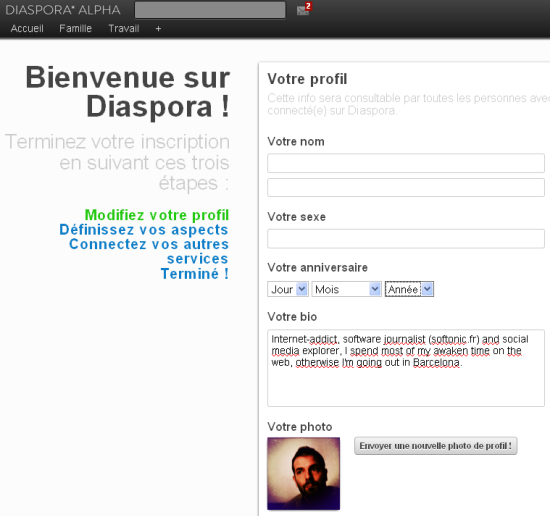550x516 pixels.
Task: Click the profile photo thumbnail
Action: tap(303, 474)
